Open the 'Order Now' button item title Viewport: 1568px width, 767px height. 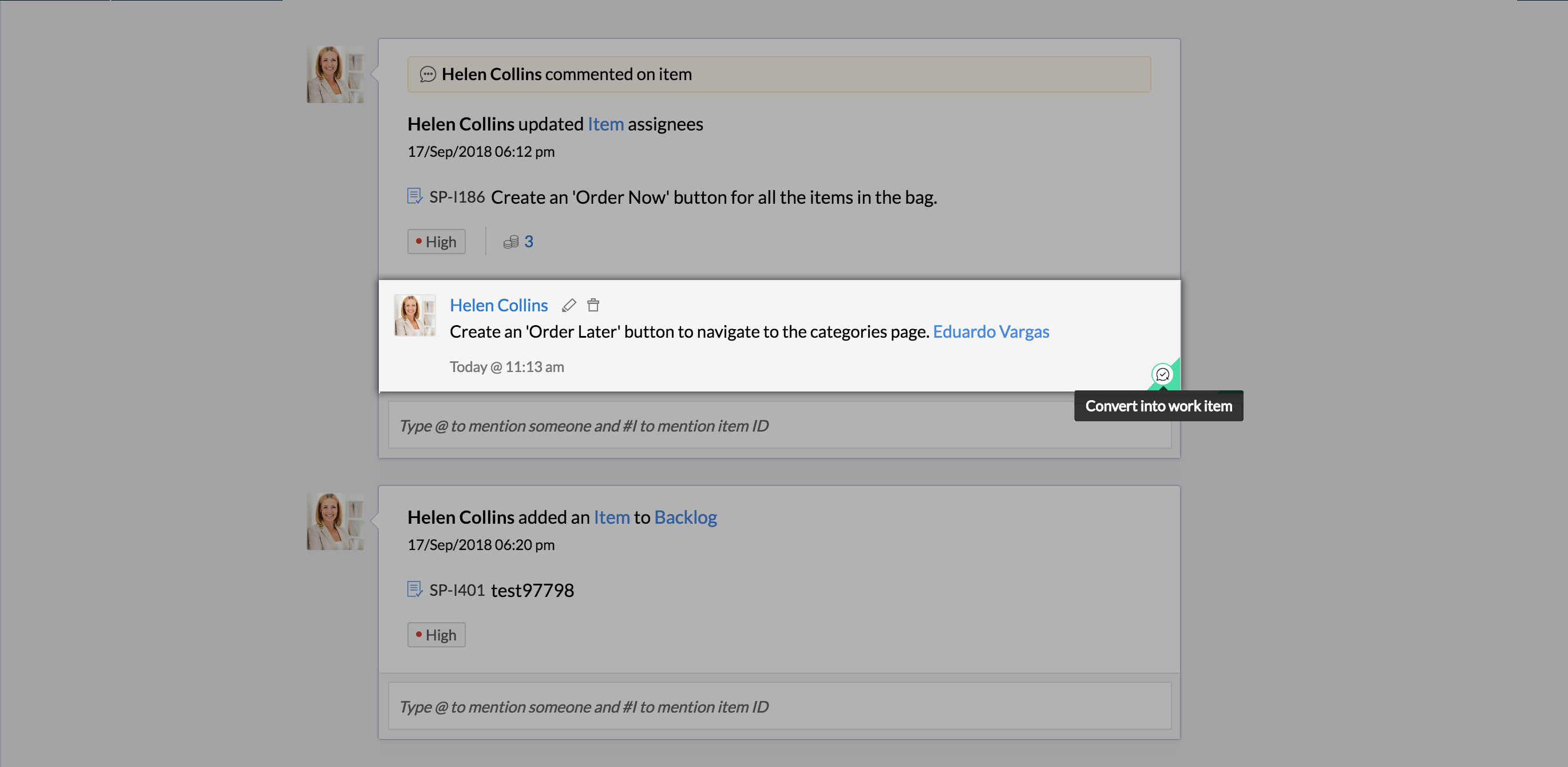pyautogui.click(x=714, y=197)
